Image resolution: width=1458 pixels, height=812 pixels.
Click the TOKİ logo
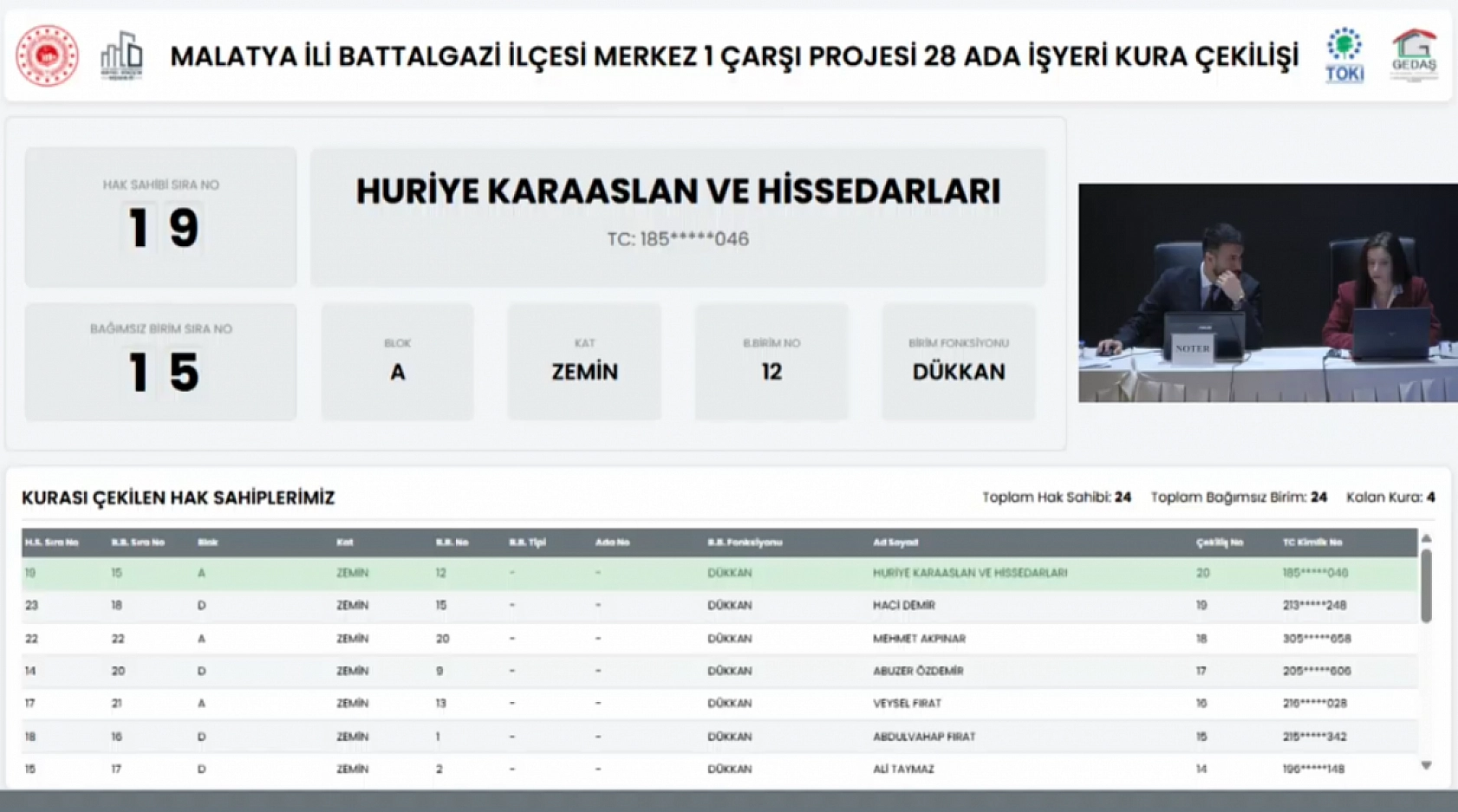[1343, 55]
